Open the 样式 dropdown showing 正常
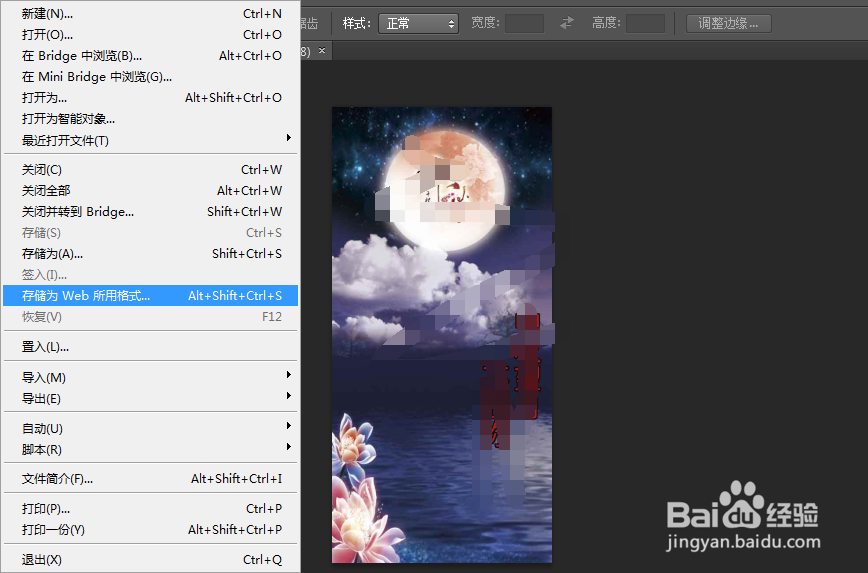The width and height of the screenshot is (868, 573). [x=418, y=23]
